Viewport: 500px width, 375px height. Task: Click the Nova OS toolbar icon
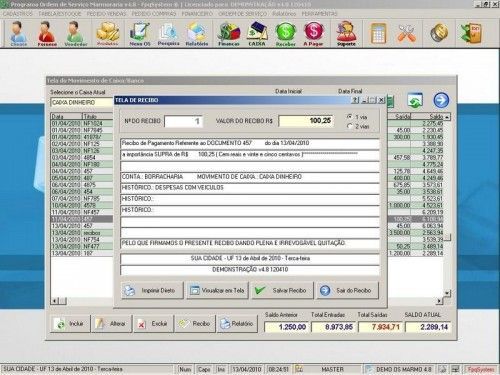(x=140, y=33)
